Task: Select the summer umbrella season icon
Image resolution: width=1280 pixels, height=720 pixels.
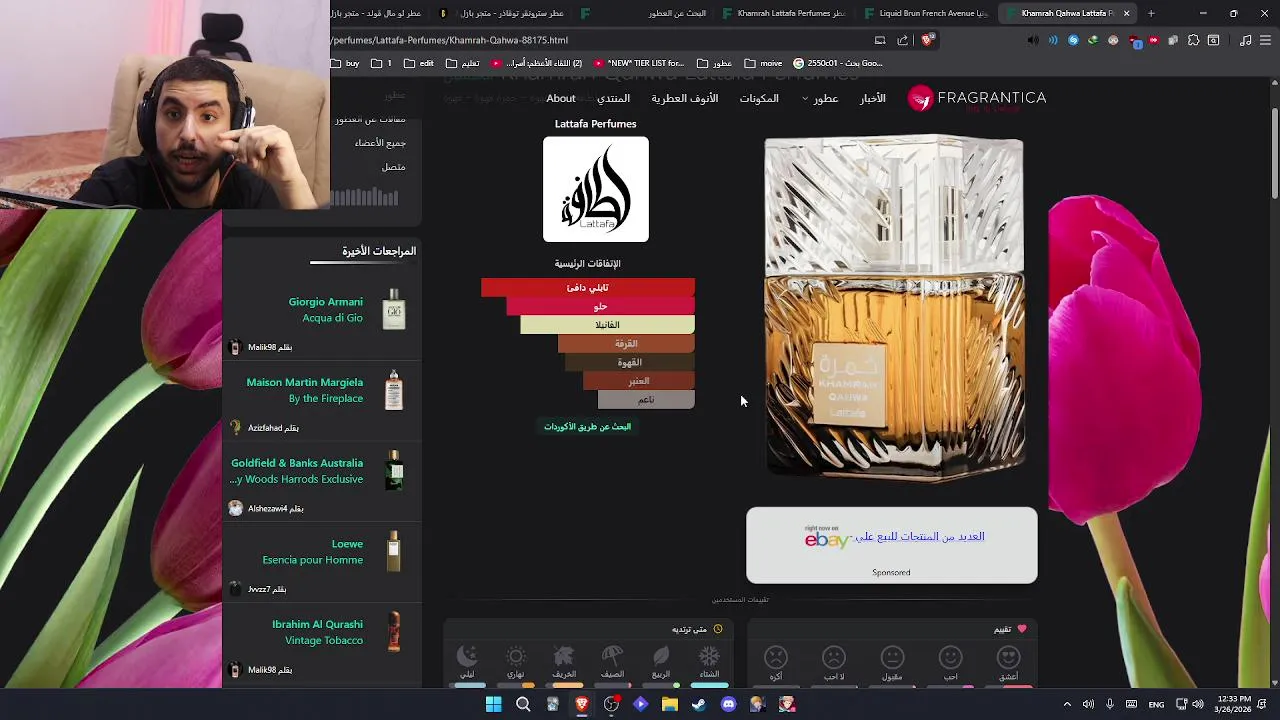Action: coord(612,657)
